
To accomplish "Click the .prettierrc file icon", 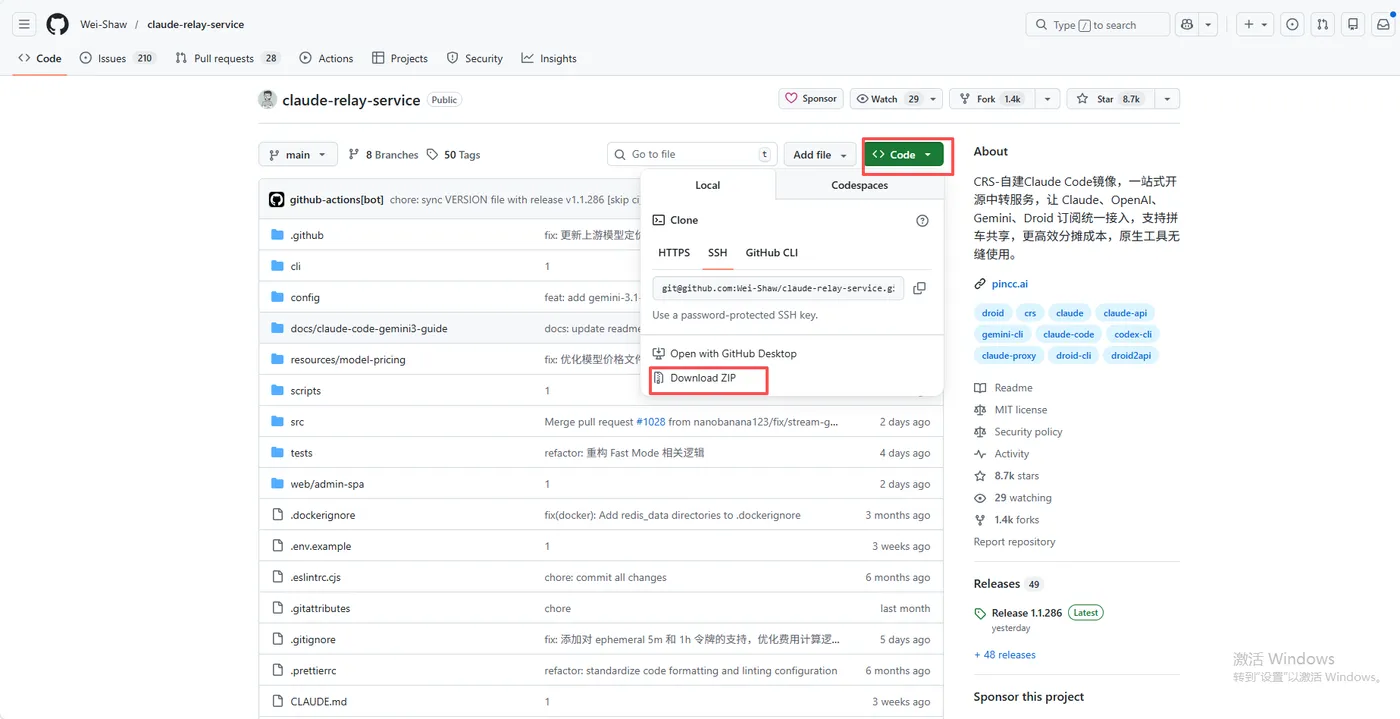I will [278, 671].
